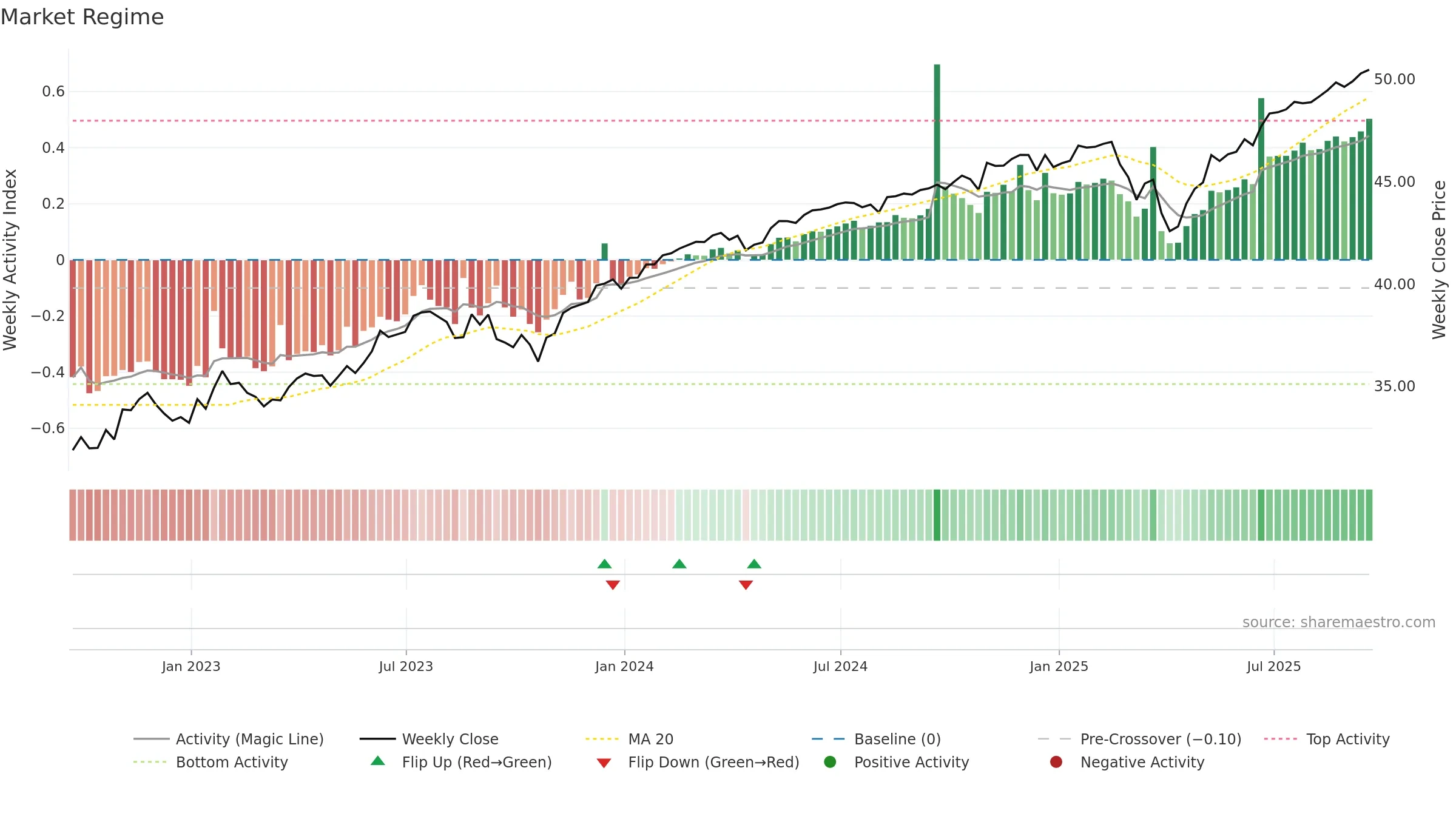
Task: Click the dark red circle icon in the legend
Action: 1056,762
